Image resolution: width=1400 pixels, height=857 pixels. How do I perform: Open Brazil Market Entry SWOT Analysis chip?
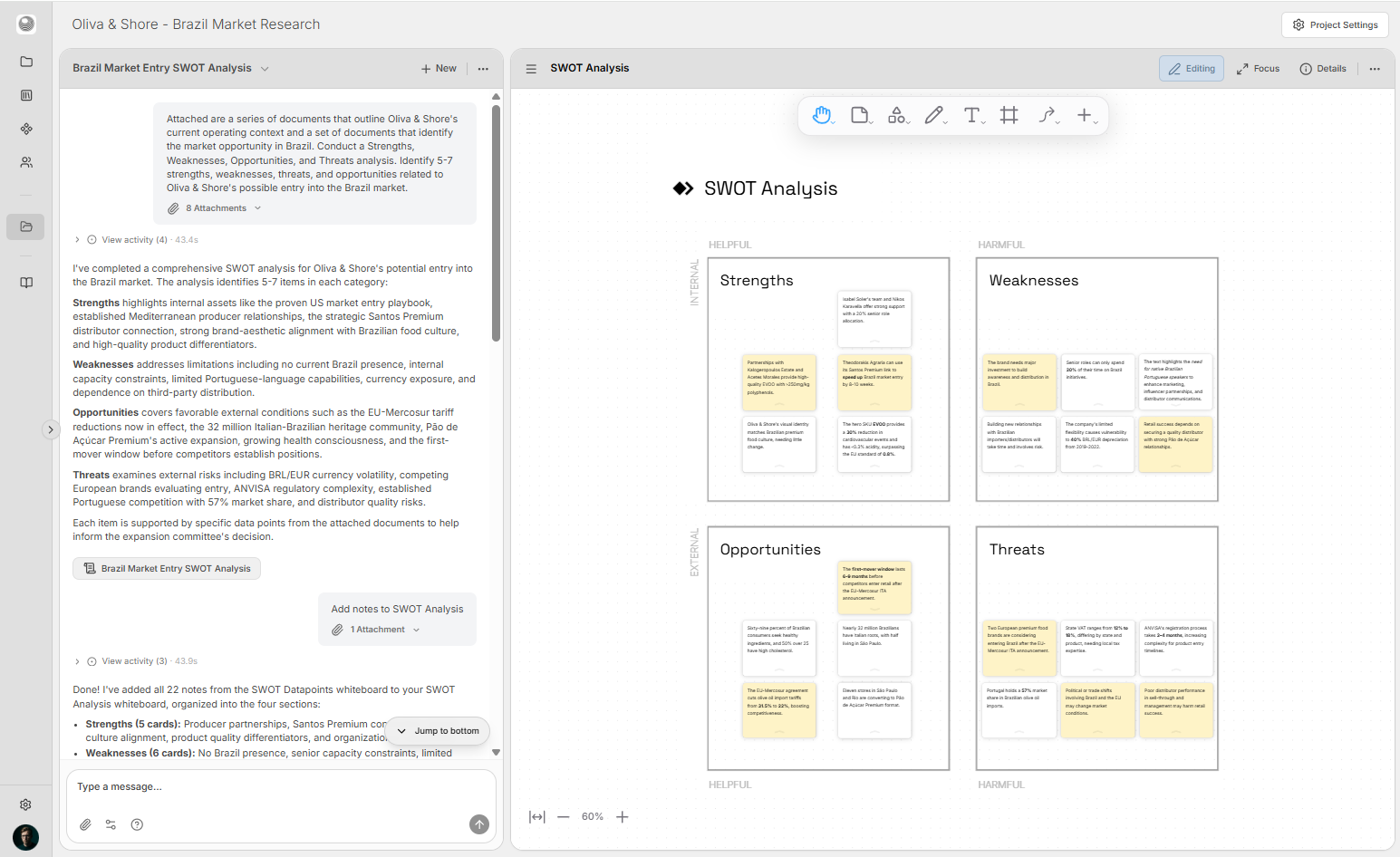(167, 569)
